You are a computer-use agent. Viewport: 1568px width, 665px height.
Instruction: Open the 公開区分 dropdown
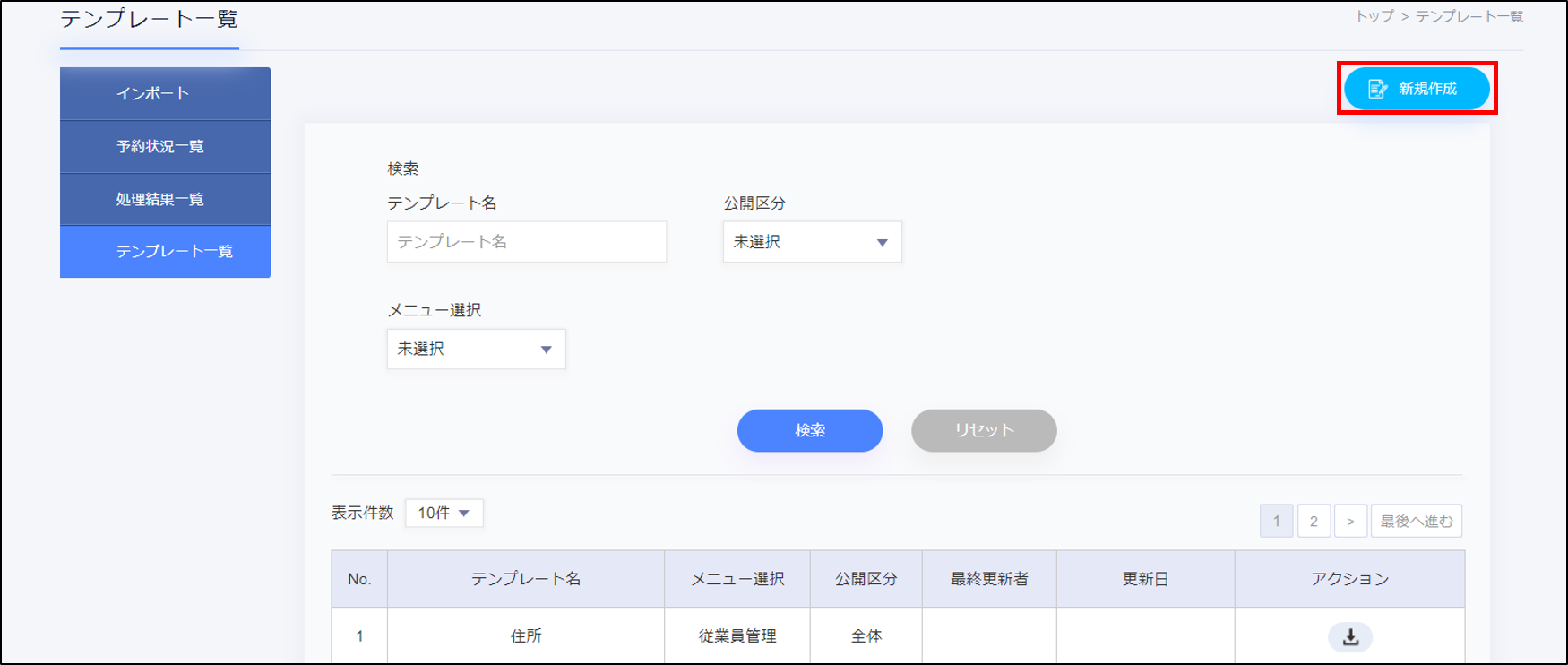812,242
